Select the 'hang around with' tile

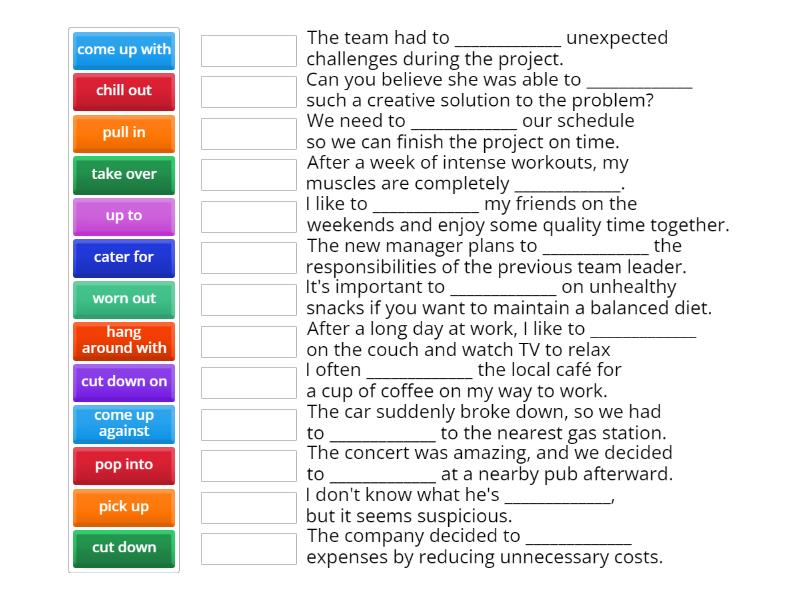click(123, 340)
